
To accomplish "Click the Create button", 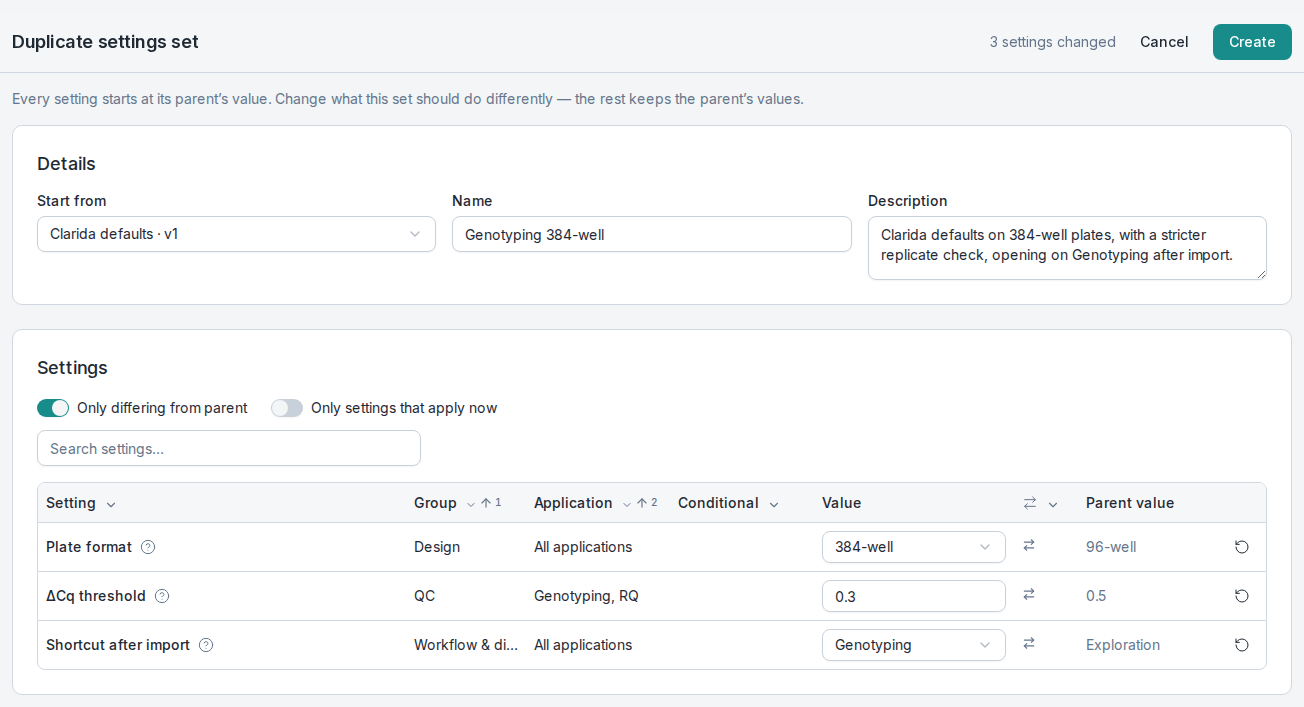I will 1252,42.
